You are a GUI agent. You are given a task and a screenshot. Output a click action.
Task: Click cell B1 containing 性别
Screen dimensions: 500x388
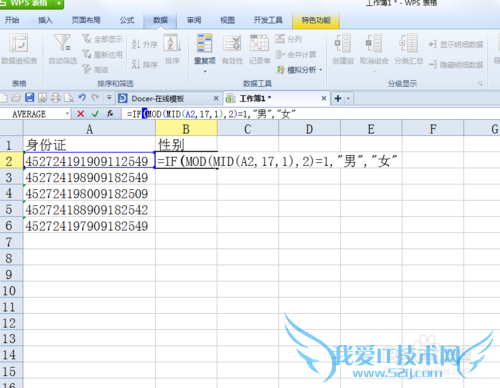tap(186, 145)
